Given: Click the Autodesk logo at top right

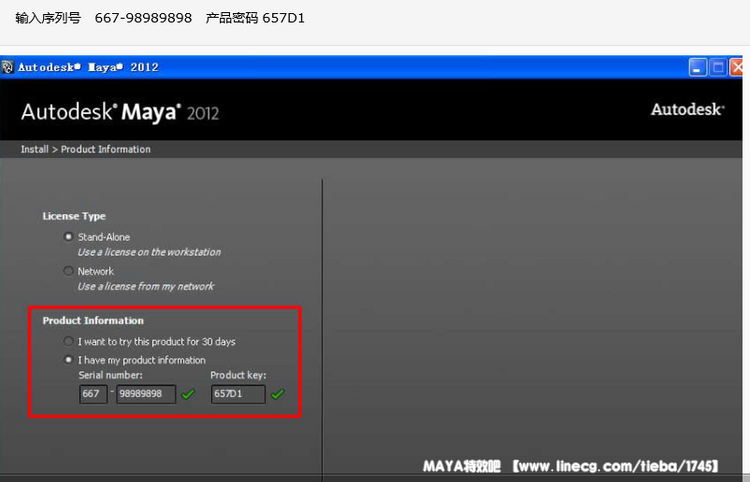Looking at the screenshot, I should (x=687, y=110).
